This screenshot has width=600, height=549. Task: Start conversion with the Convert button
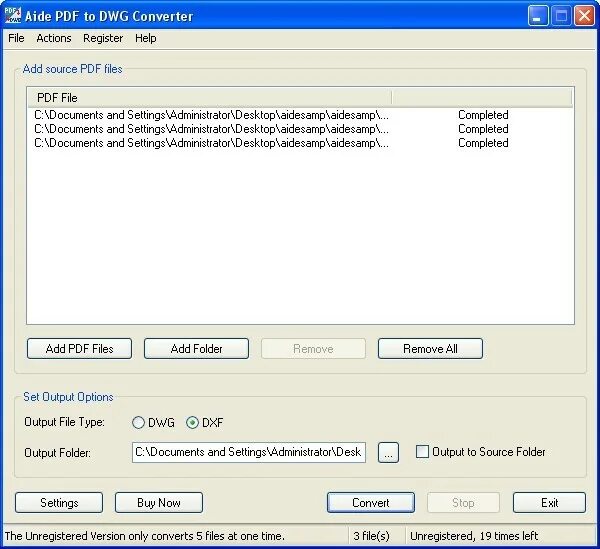tap(371, 503)
